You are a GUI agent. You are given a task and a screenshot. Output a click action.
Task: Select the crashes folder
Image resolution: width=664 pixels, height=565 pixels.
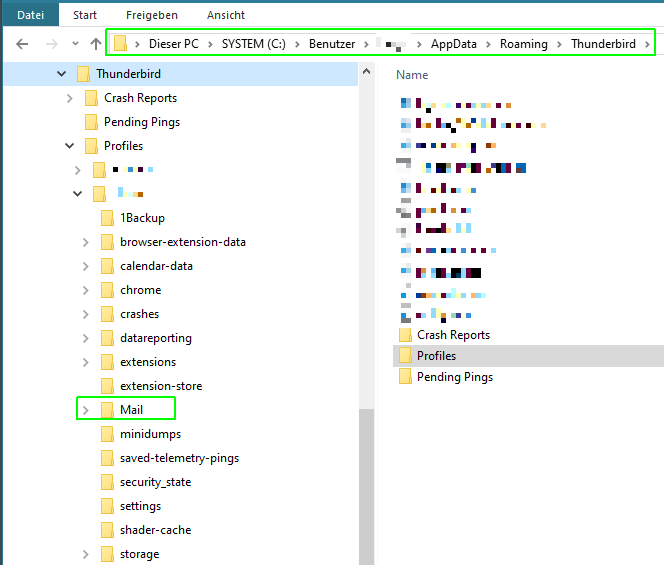[139, 314]
